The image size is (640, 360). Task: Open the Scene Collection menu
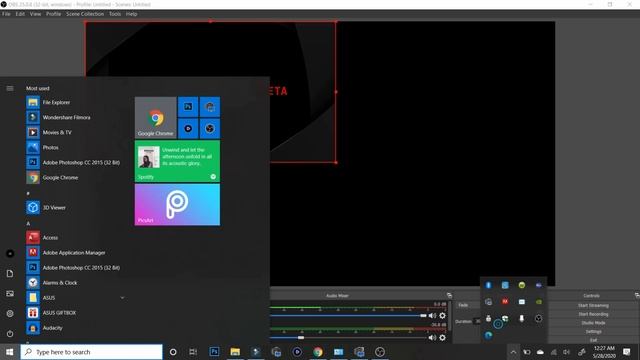point(85,14)
